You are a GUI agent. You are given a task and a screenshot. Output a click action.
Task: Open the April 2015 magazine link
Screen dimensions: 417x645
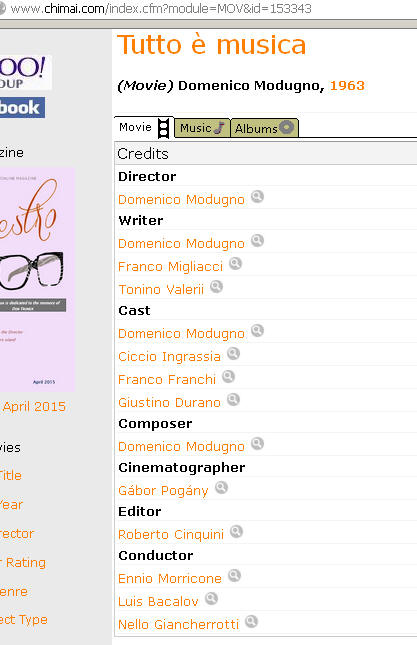[x=35, y=407]
